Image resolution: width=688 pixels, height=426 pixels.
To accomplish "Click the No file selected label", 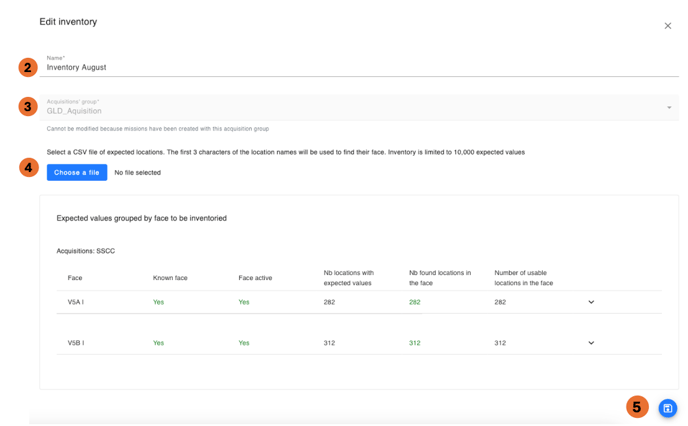I will pos(137,173).
